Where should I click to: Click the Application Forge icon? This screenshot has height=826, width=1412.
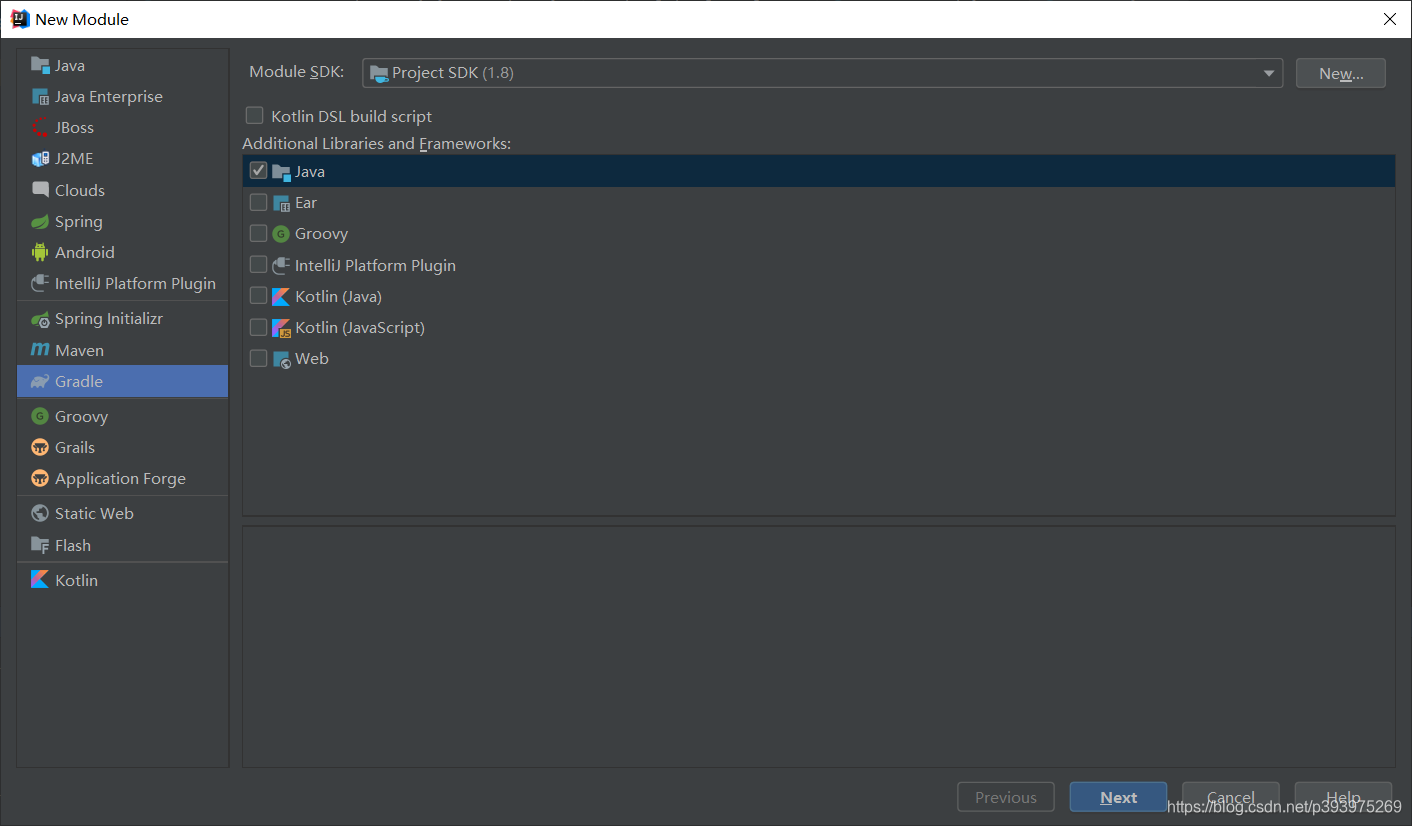click(40, 479)
